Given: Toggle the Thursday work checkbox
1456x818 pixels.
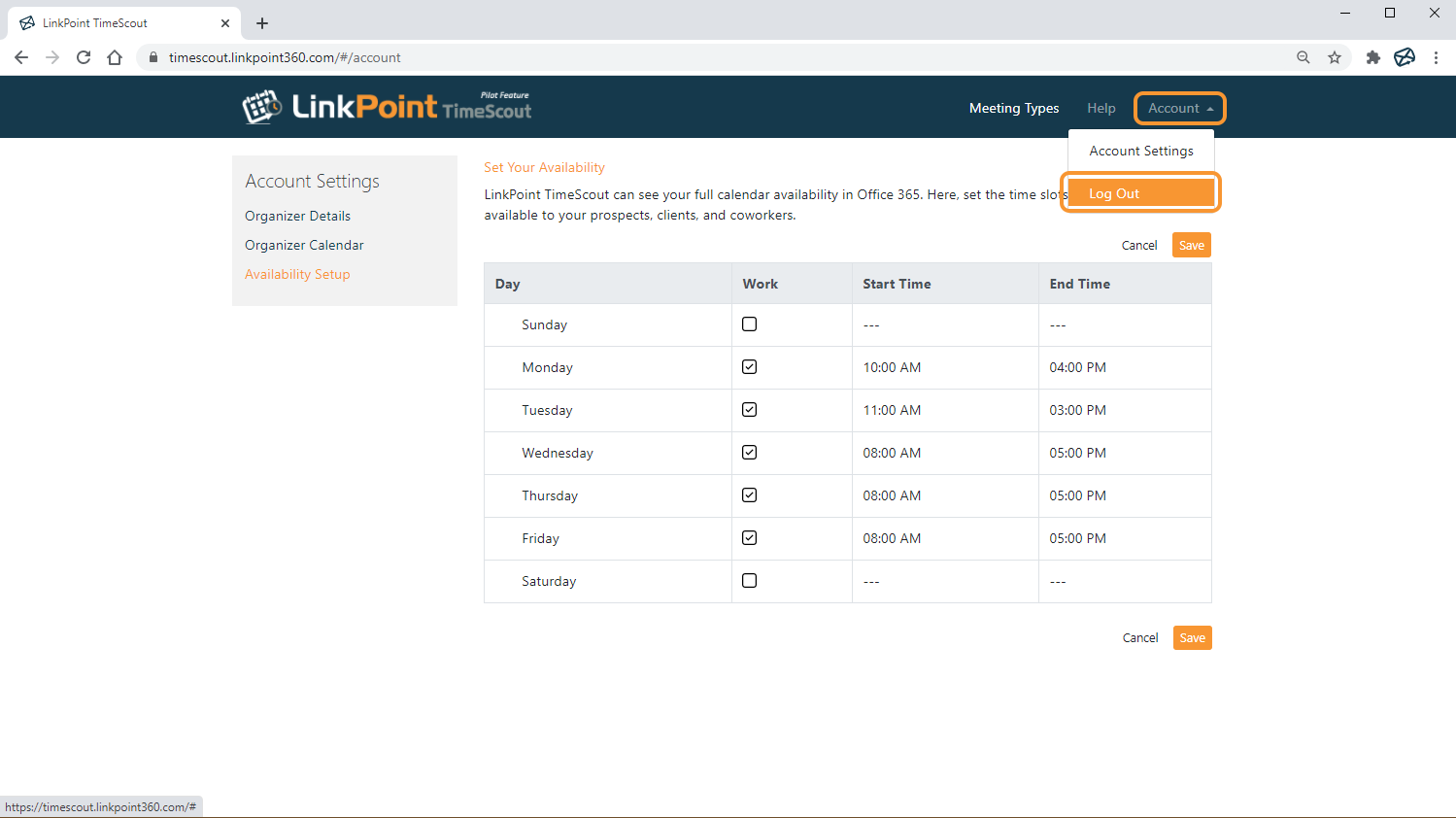Looking at the screenshot, I should (749, 495).
